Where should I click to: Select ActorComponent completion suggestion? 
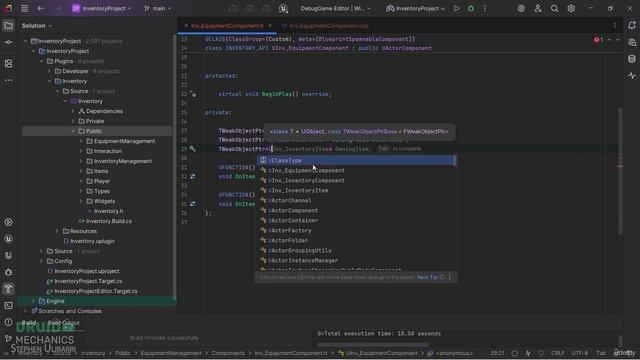click(x=356, y=211)
